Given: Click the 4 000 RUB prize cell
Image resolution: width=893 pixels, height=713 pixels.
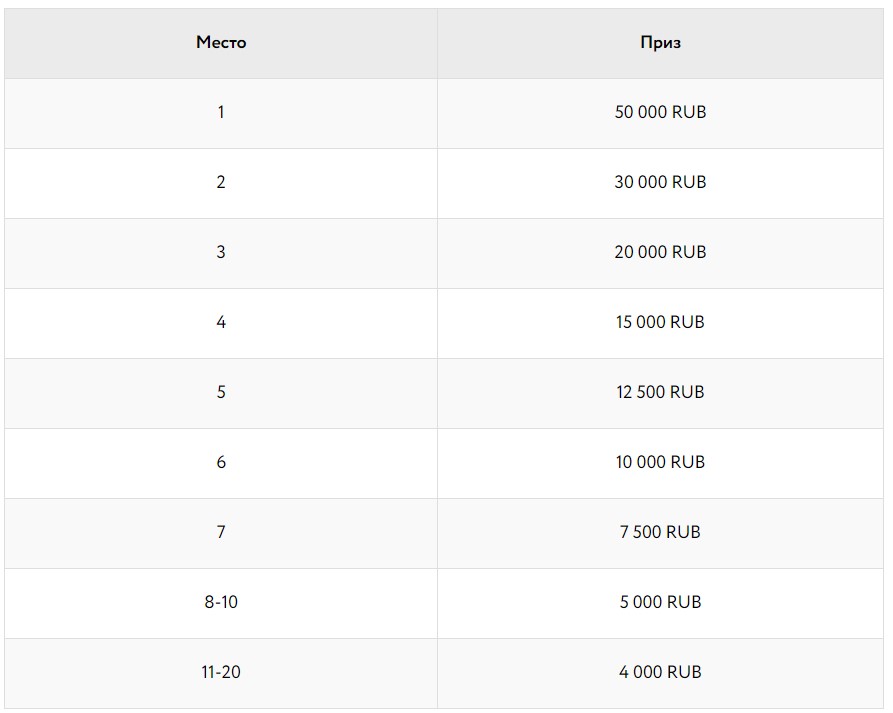Looking at the screenshot, I should (x=660, y=672).
